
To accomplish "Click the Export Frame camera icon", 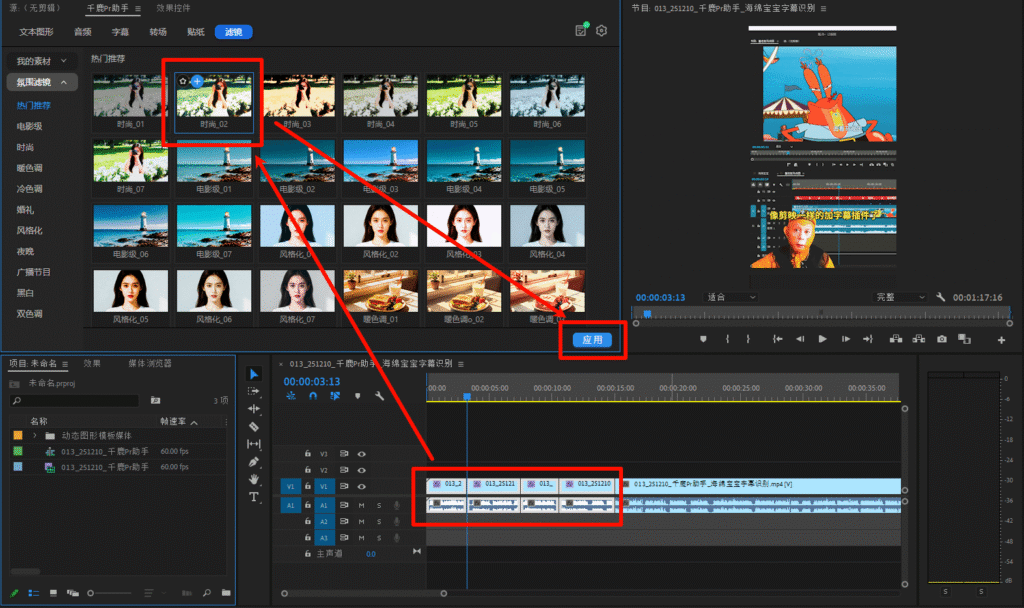I will pos(942,339).
